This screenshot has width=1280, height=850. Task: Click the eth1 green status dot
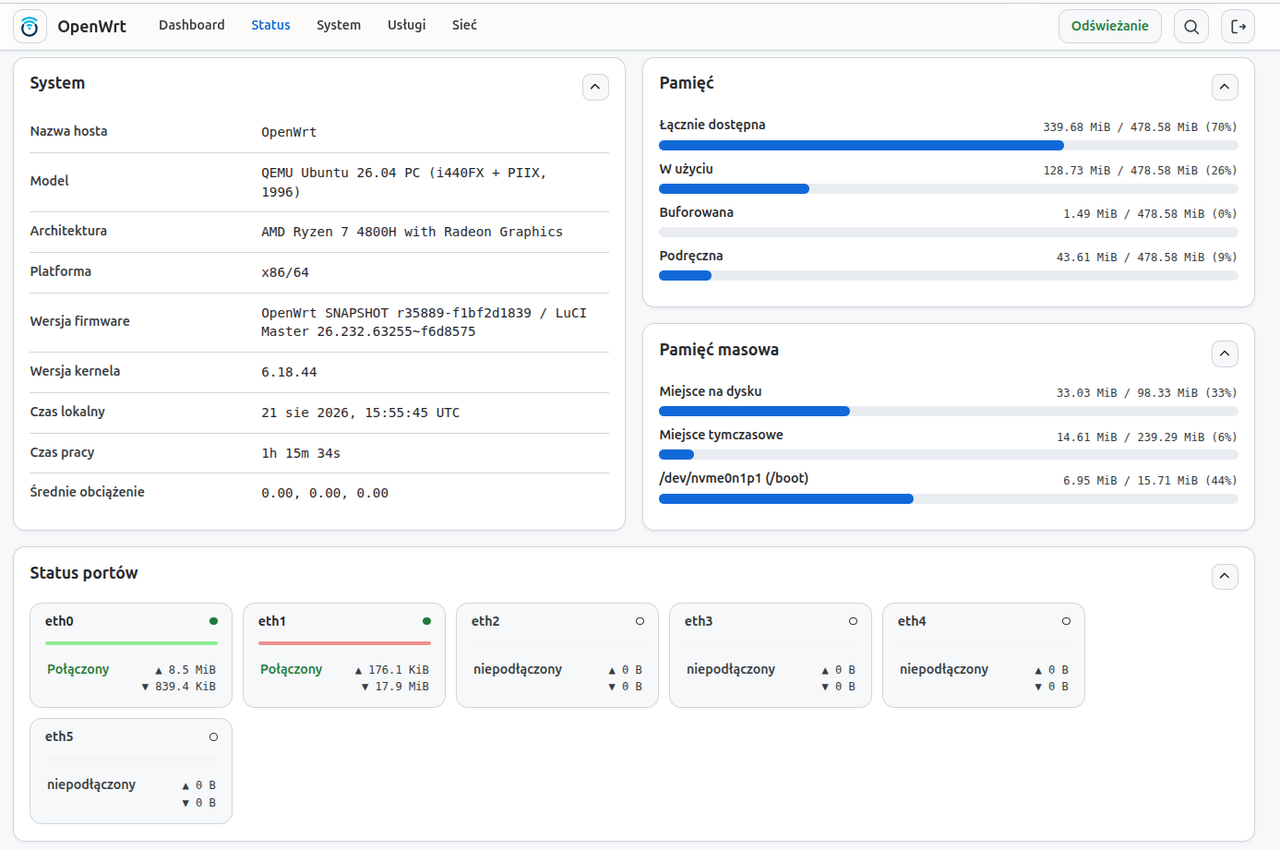coord(427,621)
